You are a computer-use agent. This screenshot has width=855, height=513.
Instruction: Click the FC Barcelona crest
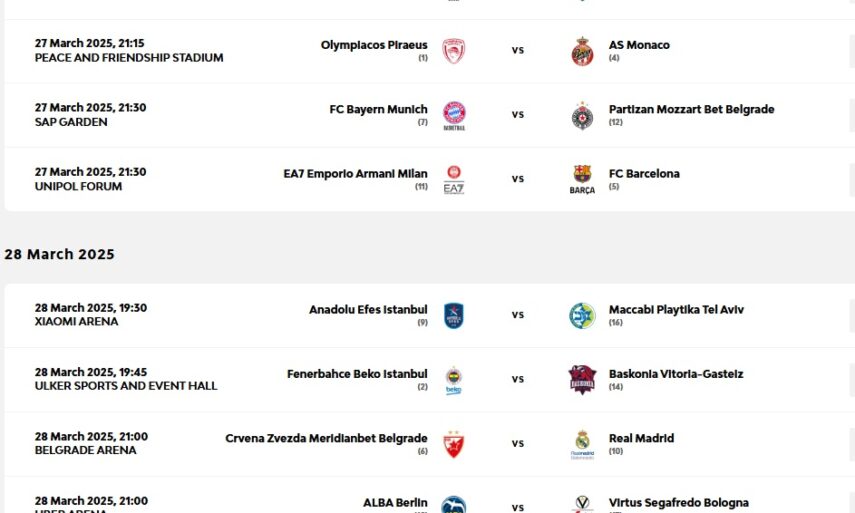[582, 179]
